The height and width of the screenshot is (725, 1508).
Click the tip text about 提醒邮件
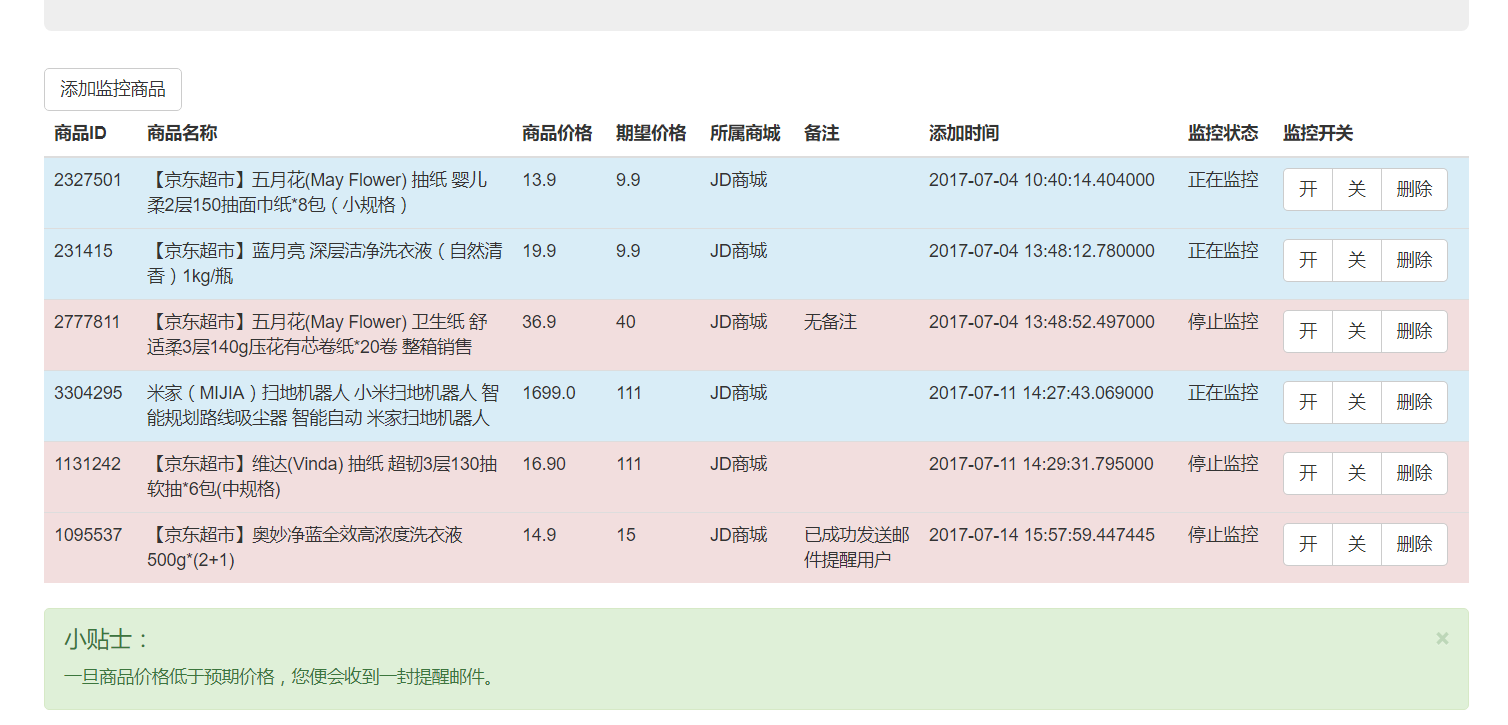coord(279,677)
